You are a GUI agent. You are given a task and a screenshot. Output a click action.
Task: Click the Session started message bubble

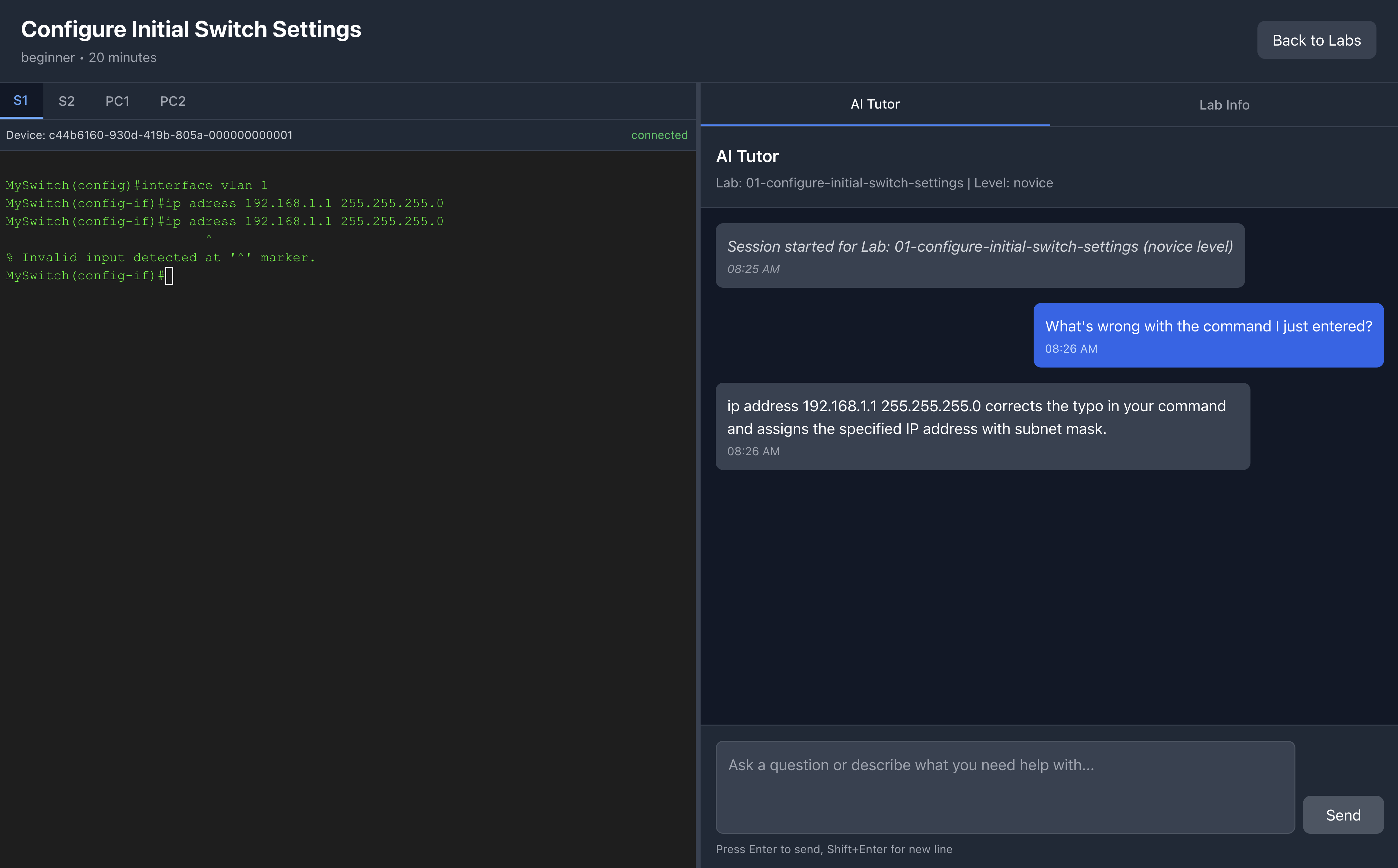tap(979, 255)
